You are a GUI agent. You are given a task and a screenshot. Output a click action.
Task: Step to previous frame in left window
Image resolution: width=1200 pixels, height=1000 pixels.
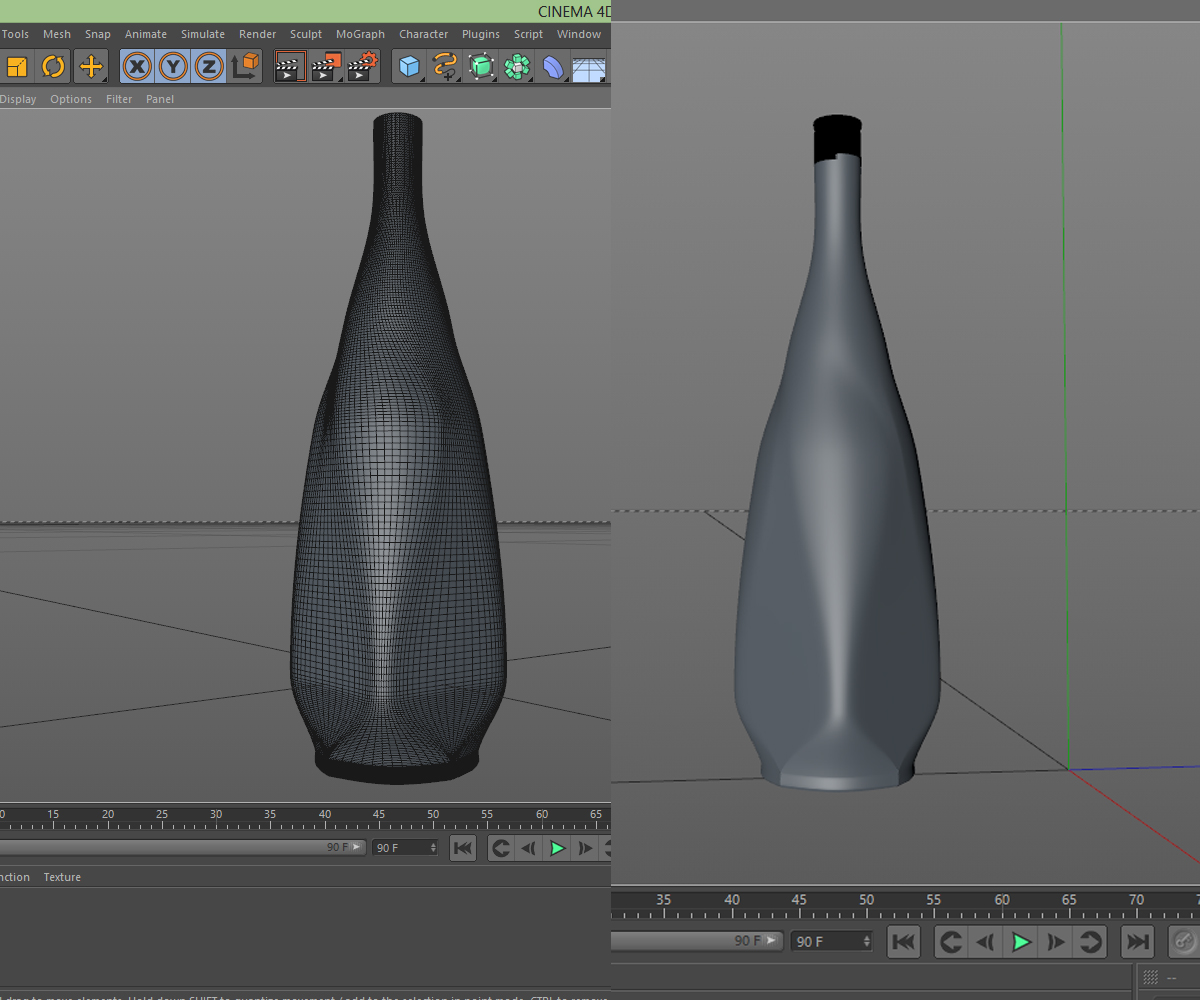click(x=529, y=848)
